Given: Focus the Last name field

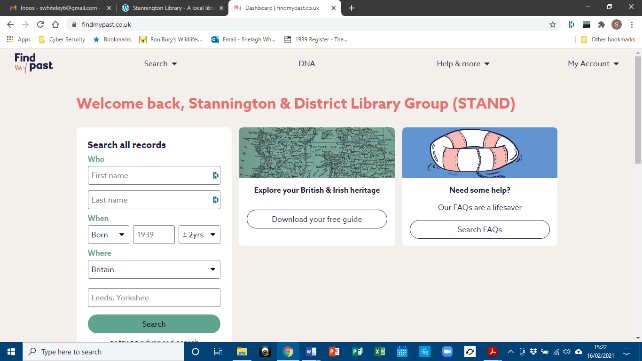Looking at the screenshot, I should (x=154, y=200).
